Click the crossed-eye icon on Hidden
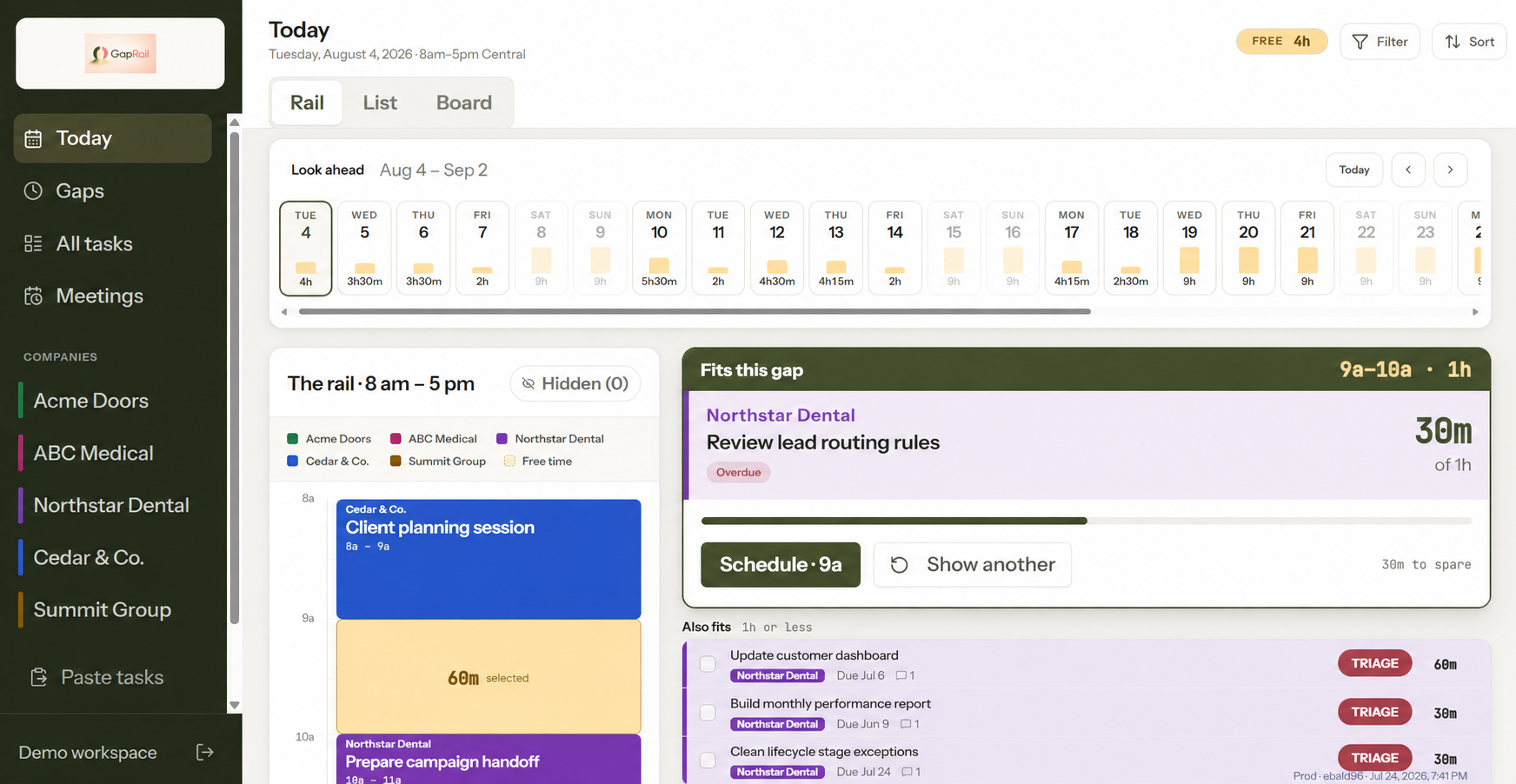Image resolution: width=1516 pixels, height=784 pixels. [528, 383]
